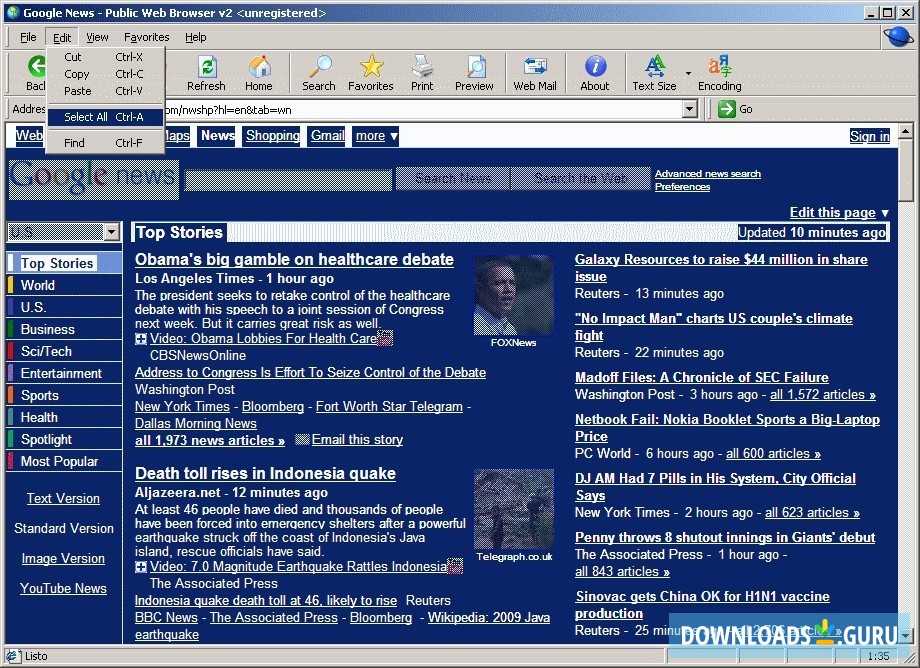The image size is (920, 668).
Task: Open 'all 1,973 news articles' link
Action: pyautogui.click(x=210, y=440)
